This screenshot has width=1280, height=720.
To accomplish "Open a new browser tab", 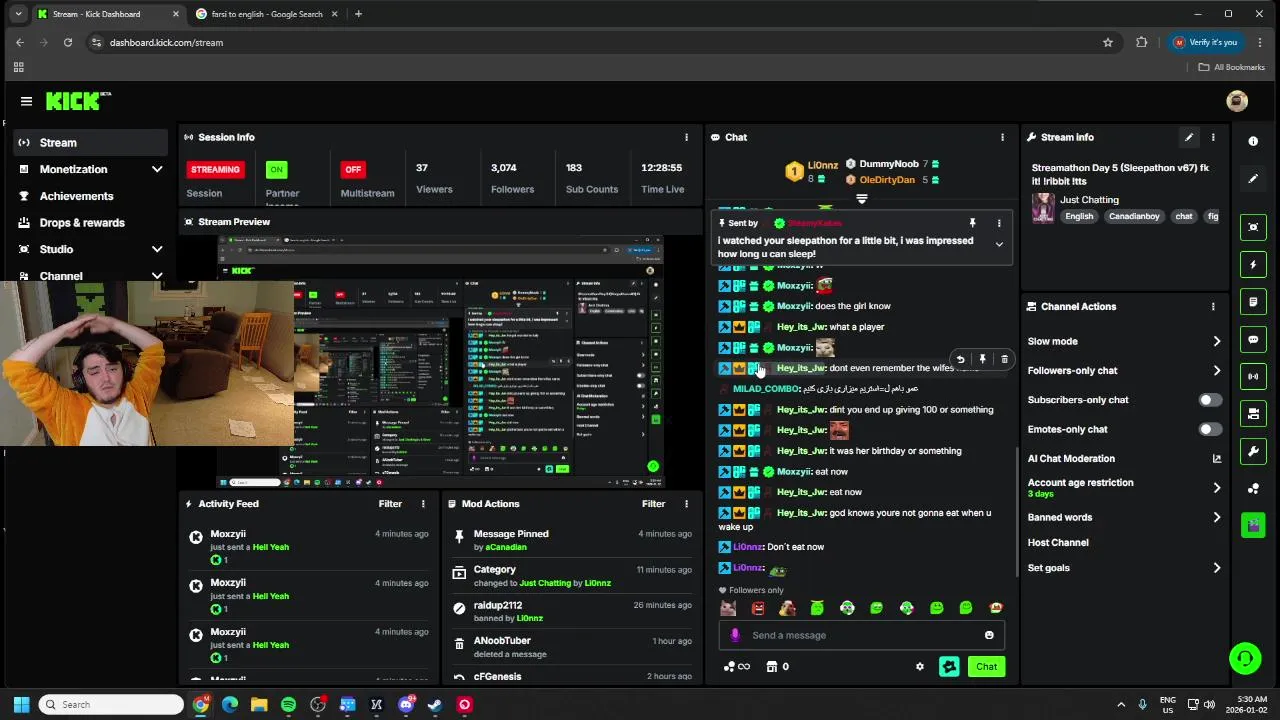I will pyautogui.click(x=358, y=14).
